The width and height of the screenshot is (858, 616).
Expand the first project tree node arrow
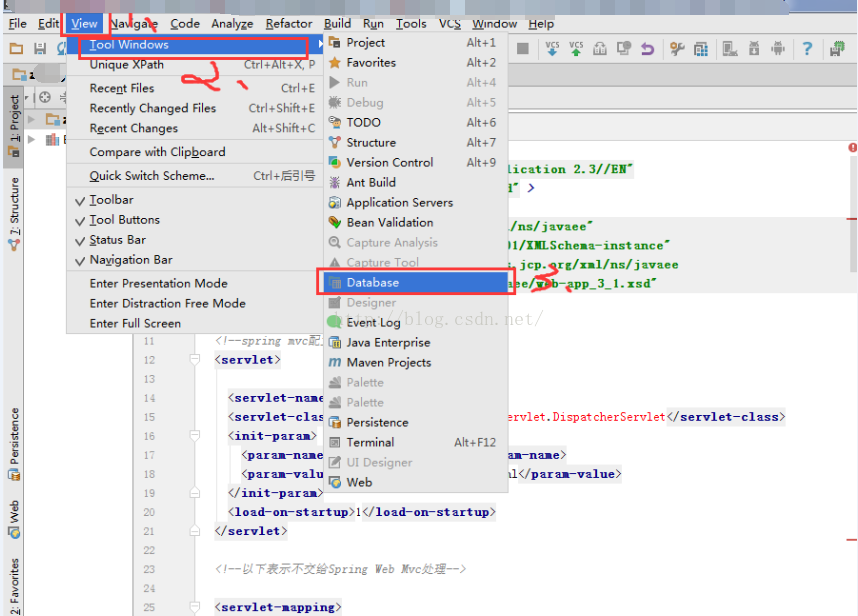[x=32, y=119]
